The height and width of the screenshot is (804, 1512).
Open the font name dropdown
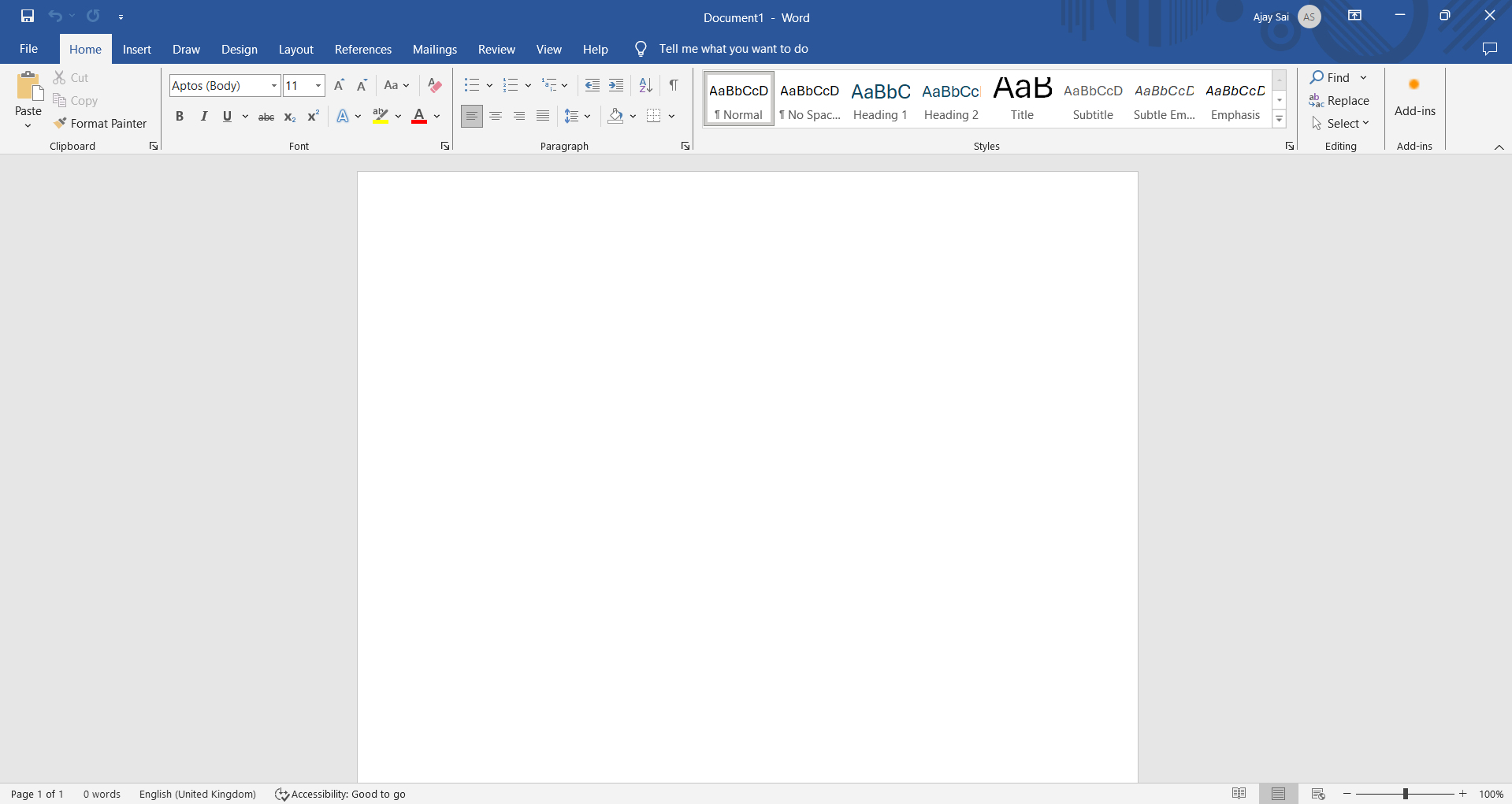click(273, 85)
